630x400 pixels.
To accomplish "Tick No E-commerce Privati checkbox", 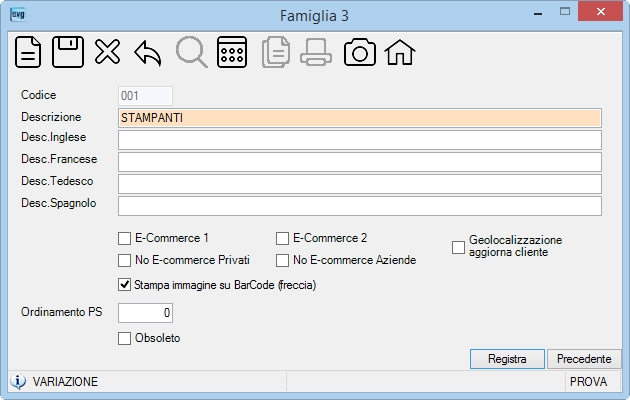I will point(125,260).
